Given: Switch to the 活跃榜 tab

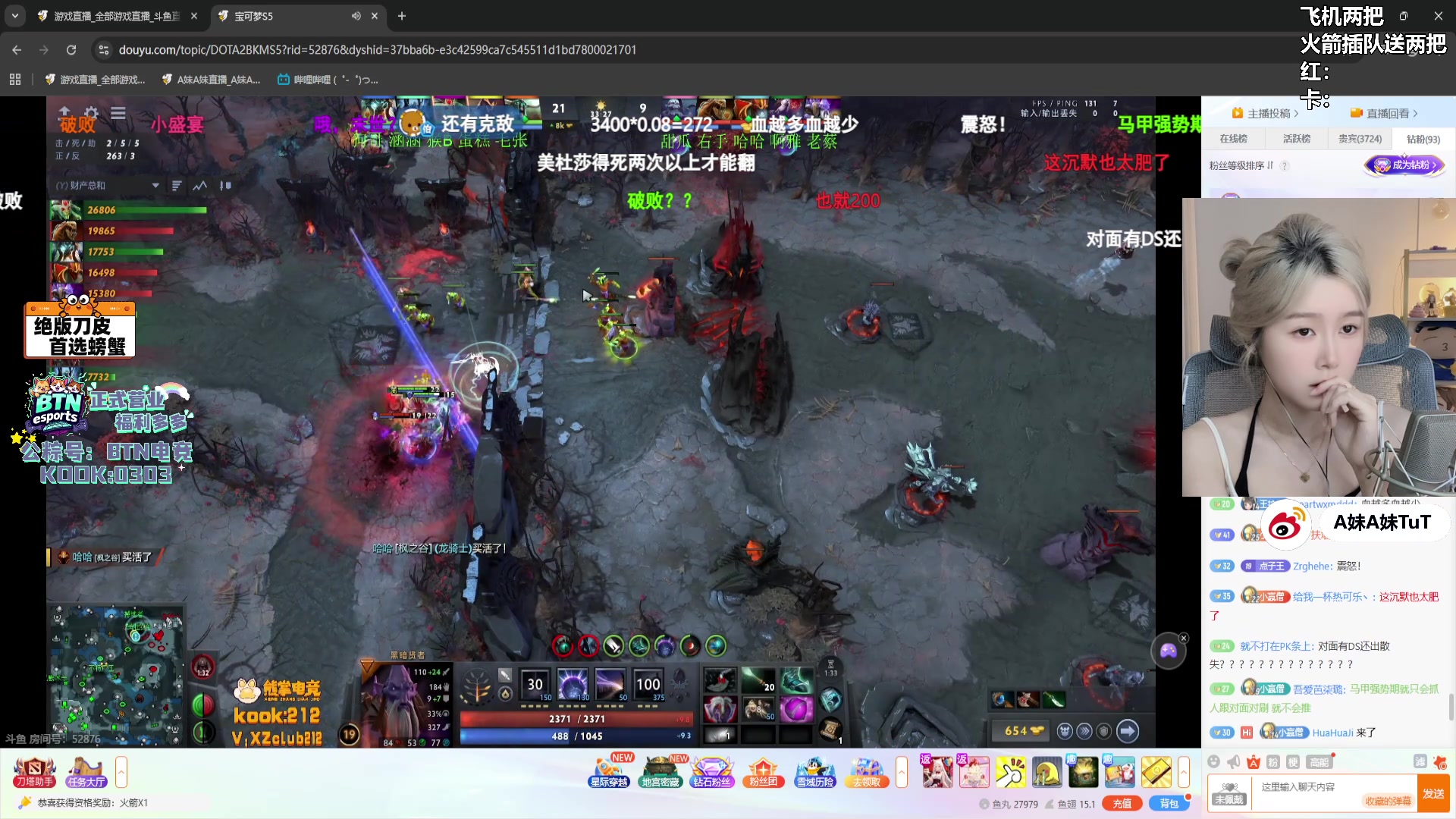Looking at the screenshot, I should (x=1297, y=139).
